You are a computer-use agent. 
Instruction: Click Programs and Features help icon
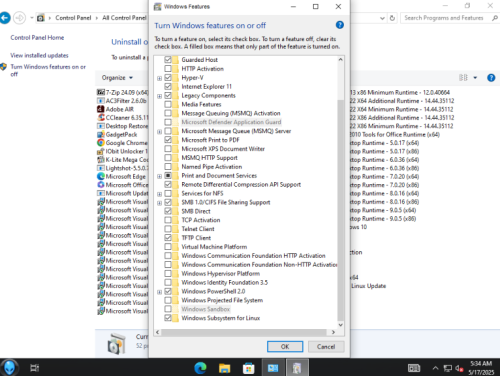pyautogui.click(x=491, y=78)
